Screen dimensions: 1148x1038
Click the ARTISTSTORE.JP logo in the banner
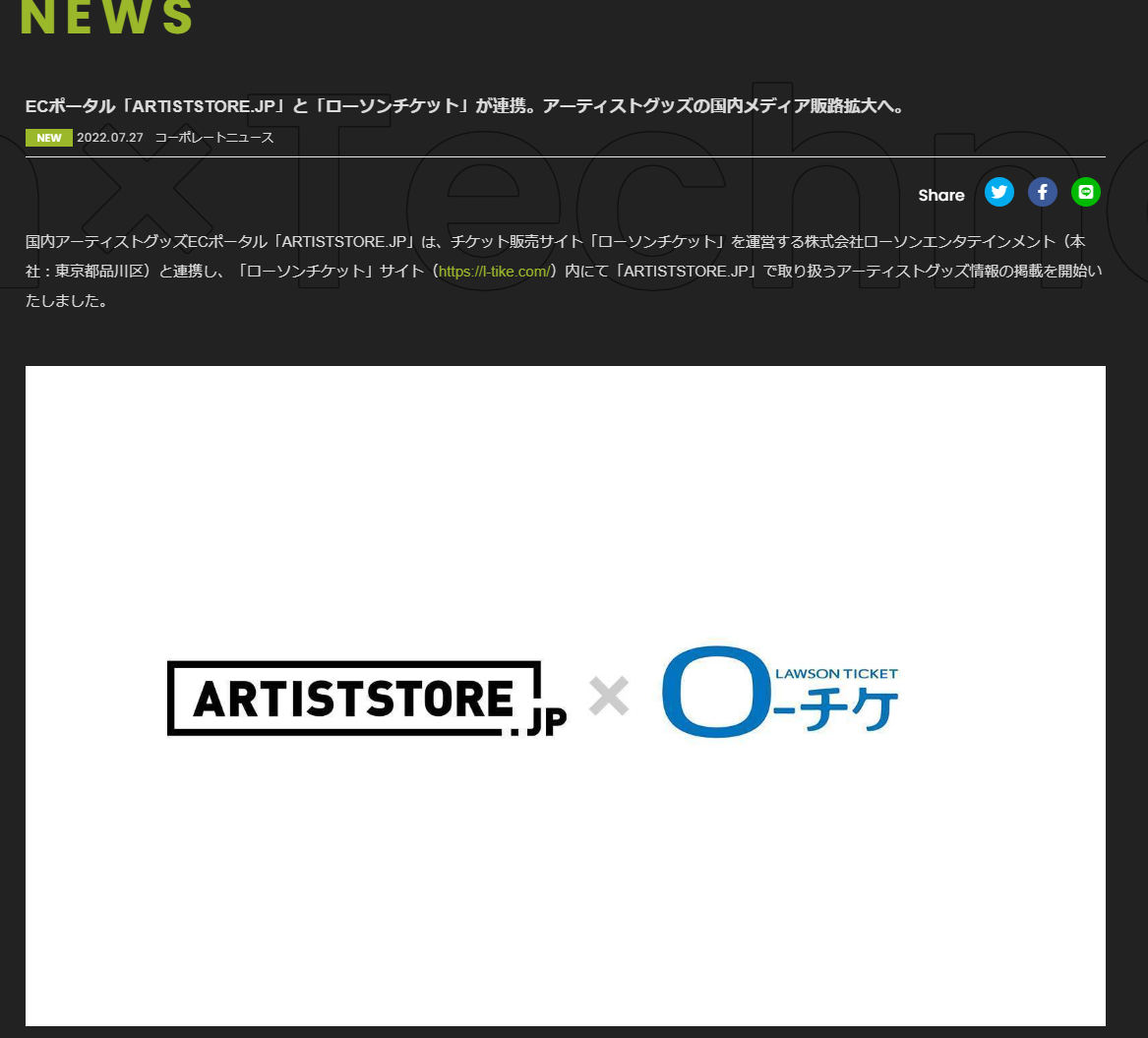(354, 698)
